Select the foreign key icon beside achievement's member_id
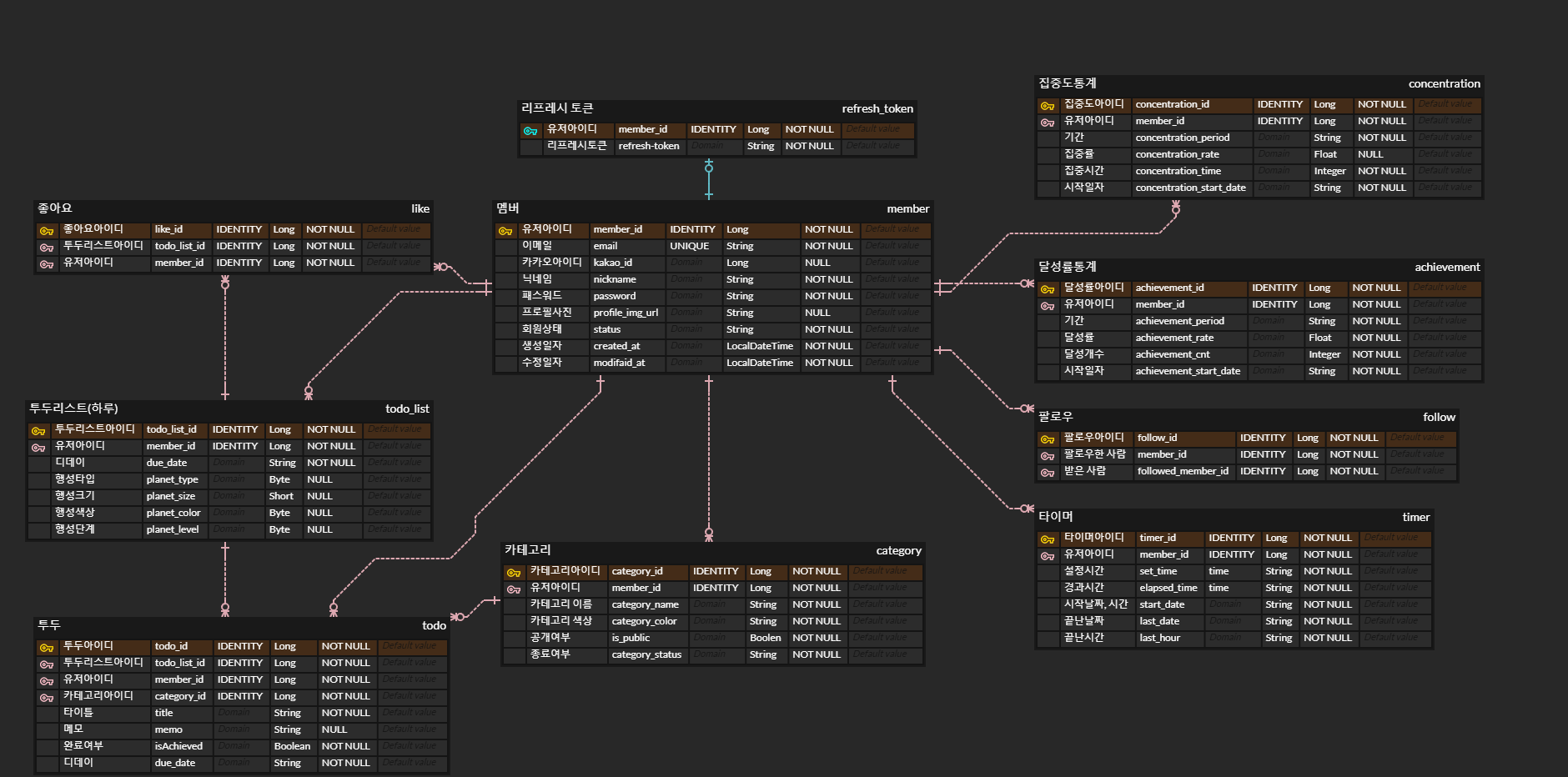1568x777 pixels. coord(1047,304)
